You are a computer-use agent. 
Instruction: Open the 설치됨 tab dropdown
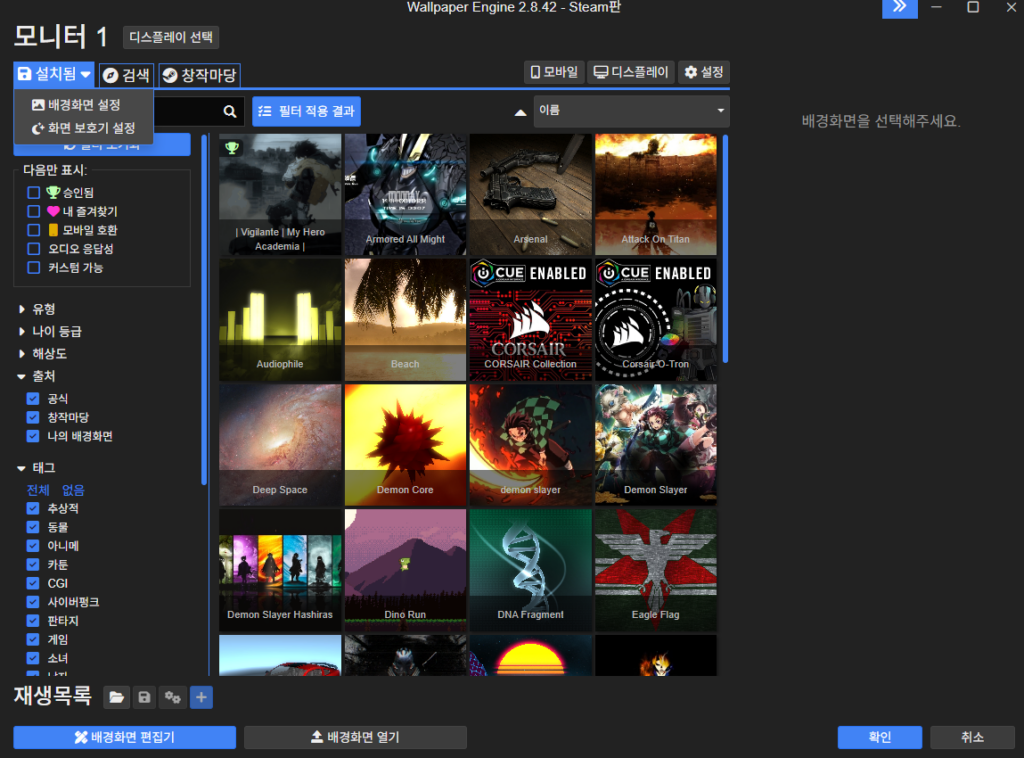click(54, 74)
